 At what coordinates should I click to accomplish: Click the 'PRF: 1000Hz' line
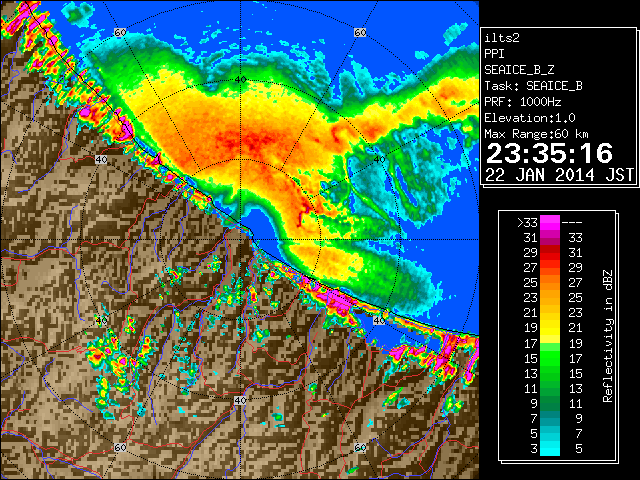pyautogui.click(x=523, y=102)
